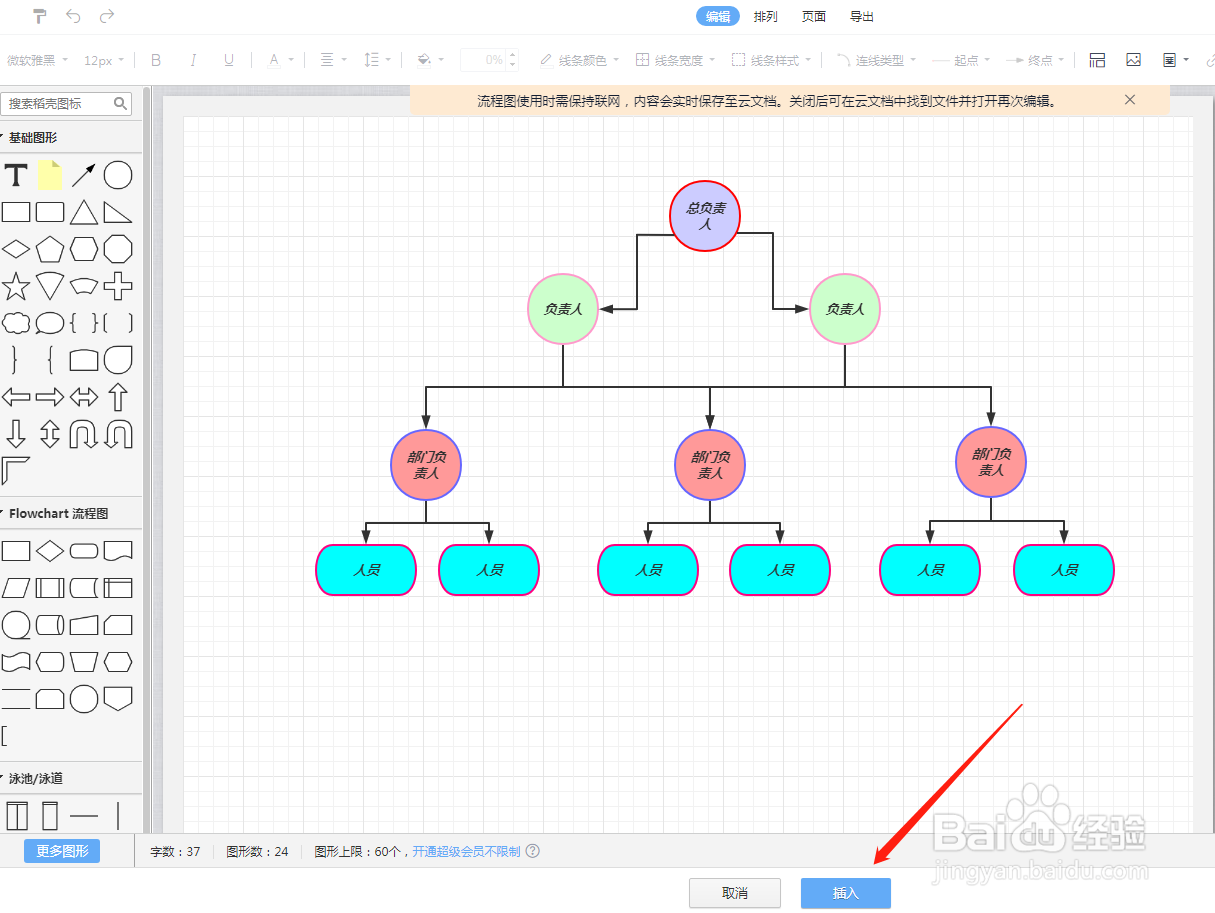Select the basic circle shape
1215x913 pixels.
coord(118,175)
